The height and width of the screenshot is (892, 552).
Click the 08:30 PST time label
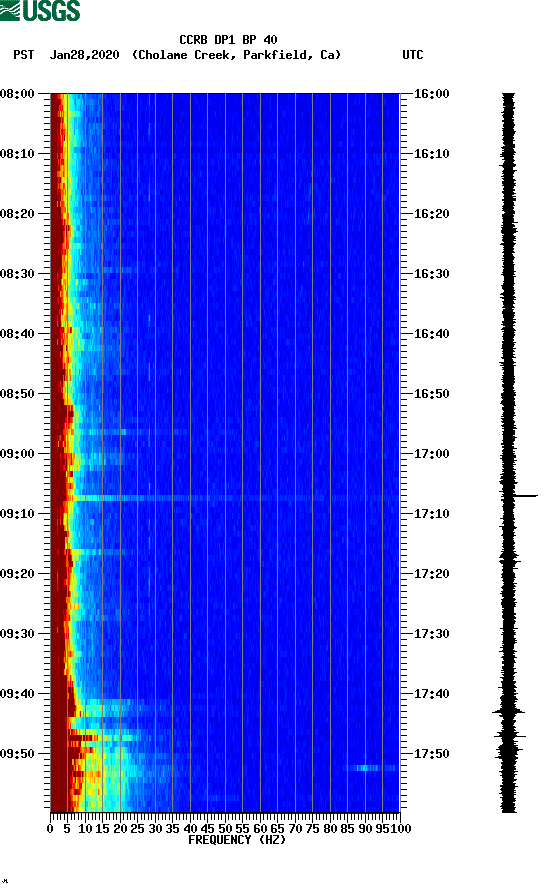pyautogui.click(x=17, y=274)
